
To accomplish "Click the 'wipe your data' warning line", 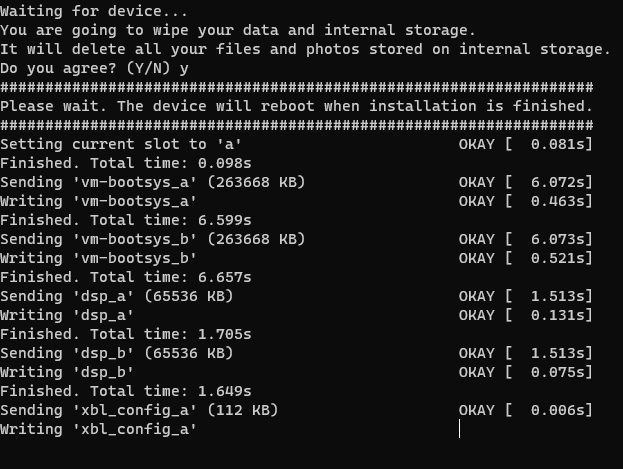I will (x=238, y=30).
